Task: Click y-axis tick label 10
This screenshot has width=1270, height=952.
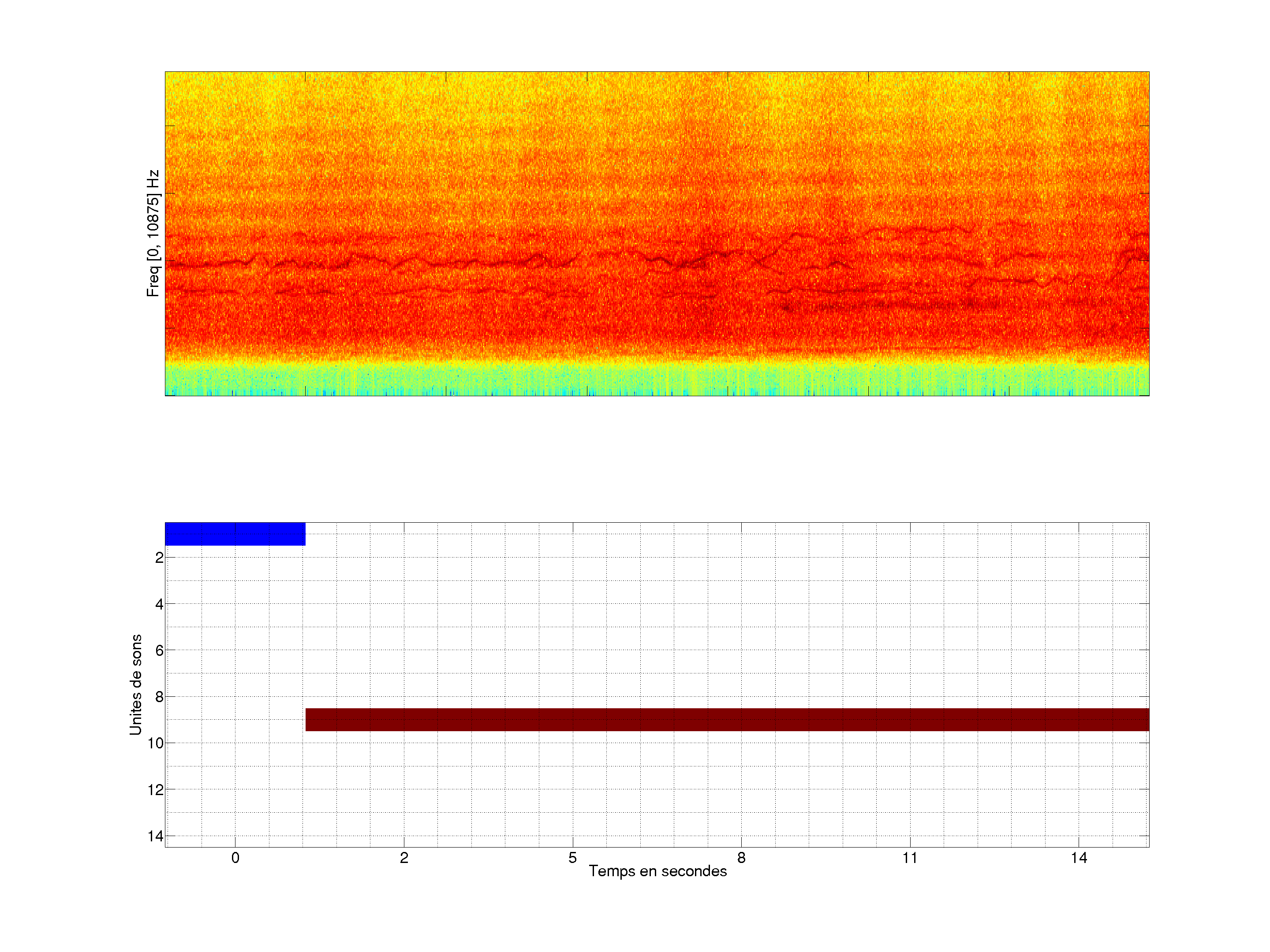Action: (156, 743)
